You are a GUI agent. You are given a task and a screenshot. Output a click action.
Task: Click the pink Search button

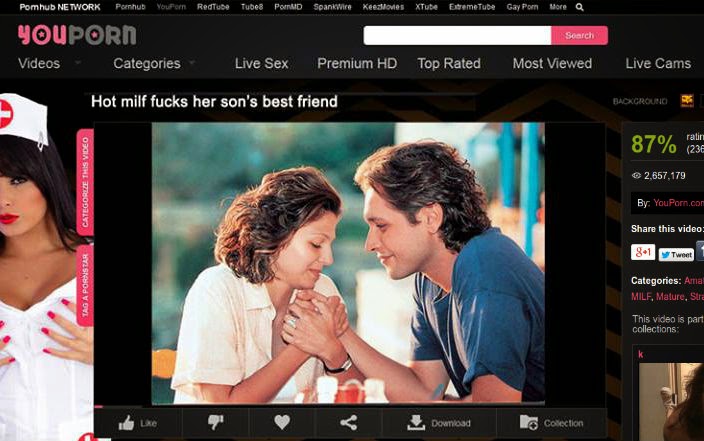(x=580, y=35)
